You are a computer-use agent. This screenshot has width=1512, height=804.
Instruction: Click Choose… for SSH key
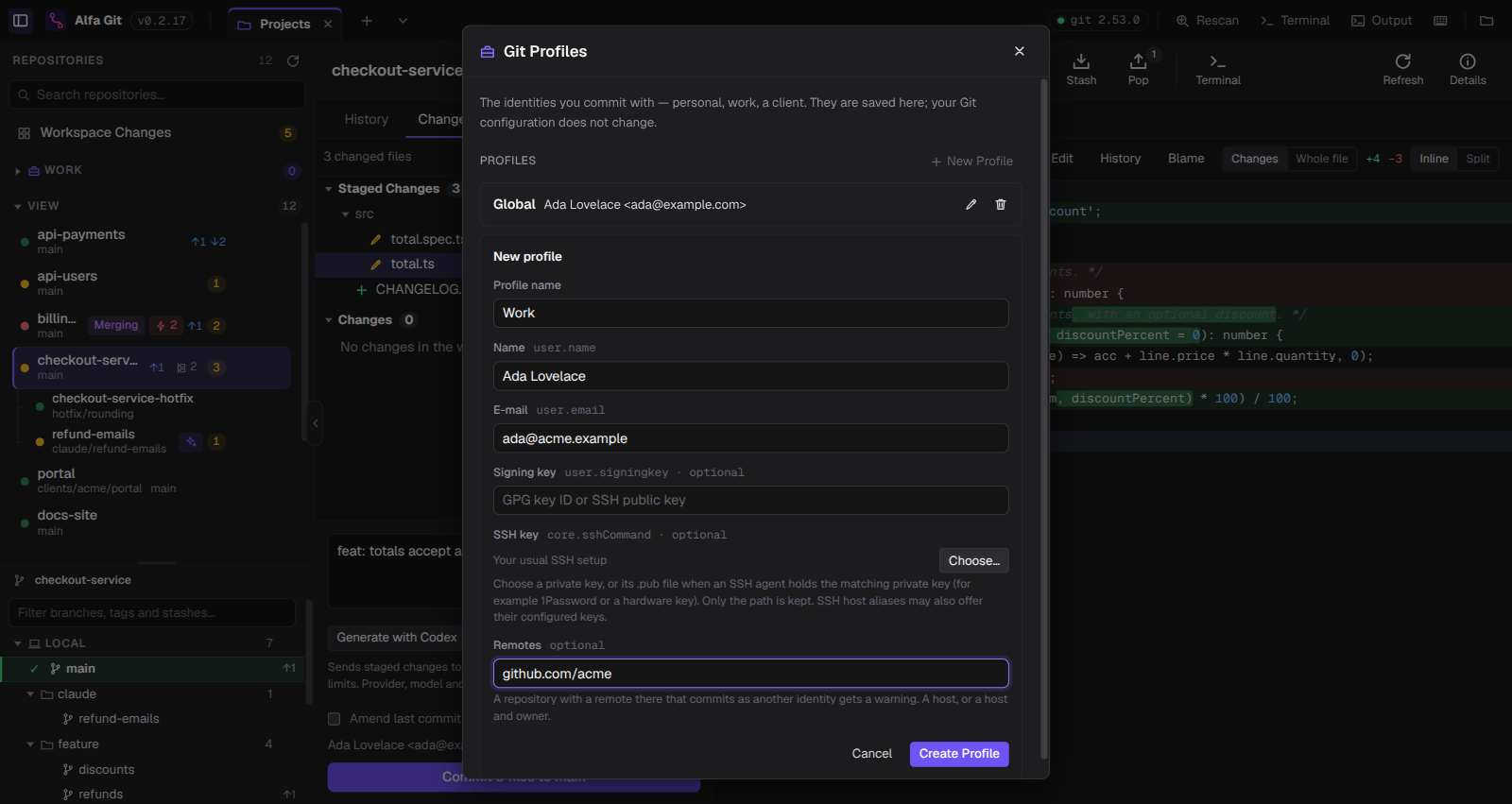click(x=974, y=561)
